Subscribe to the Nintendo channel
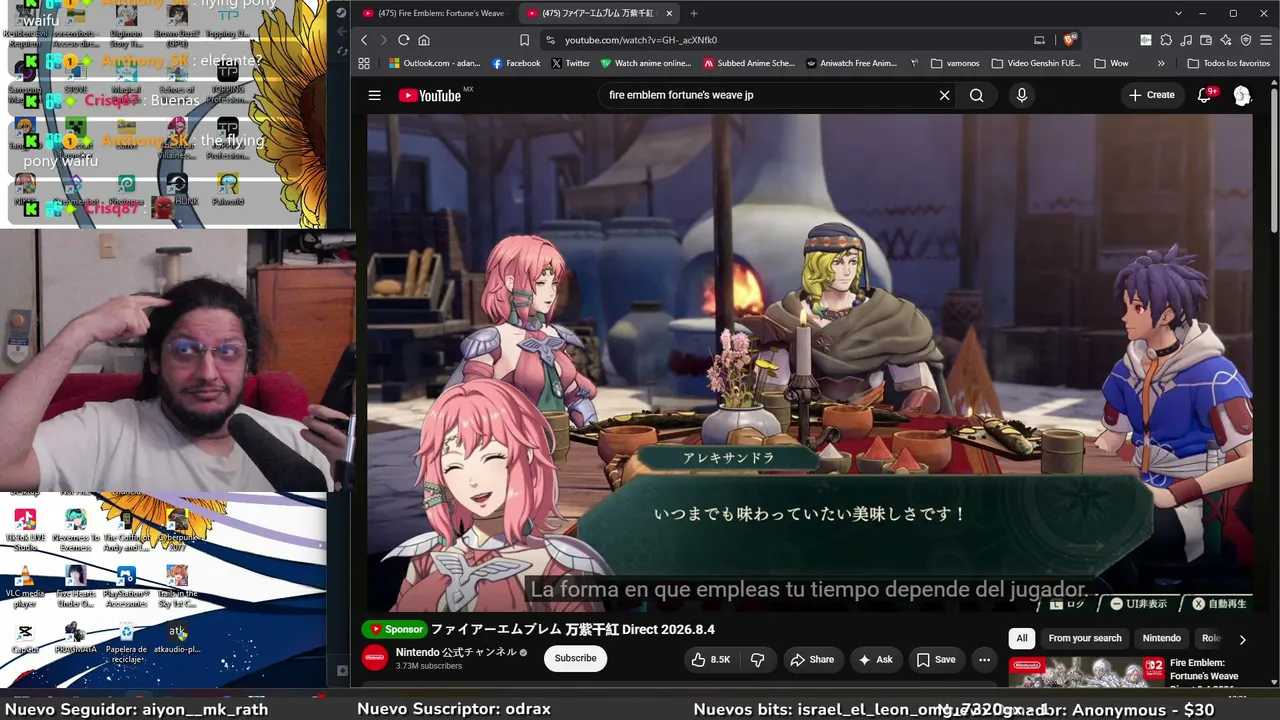This screenshot has height=720, width=1280. [x=575, y=658]
